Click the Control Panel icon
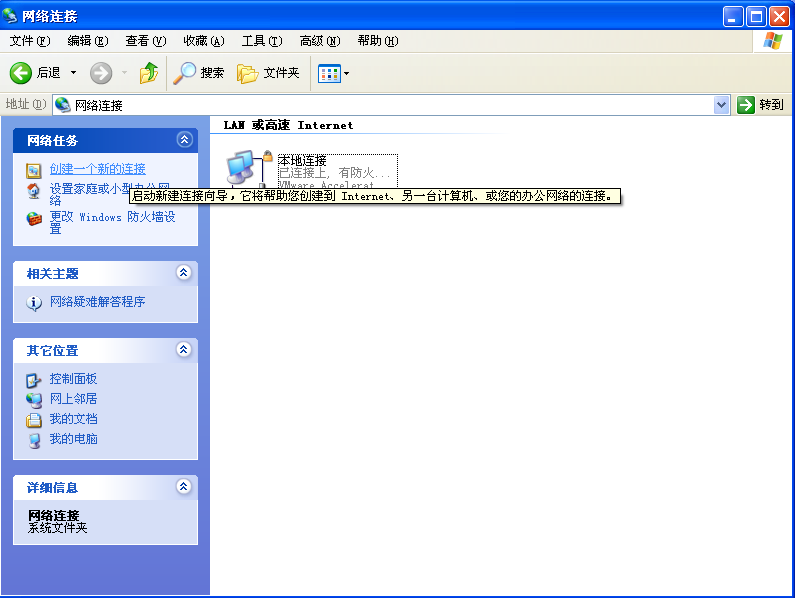 pyautogui.click(x=33, y=380)
